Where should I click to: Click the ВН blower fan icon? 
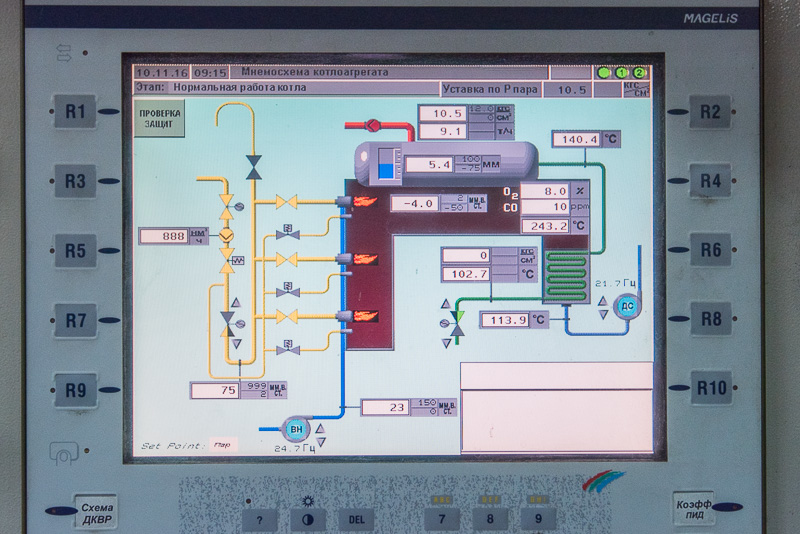point(296,429)
